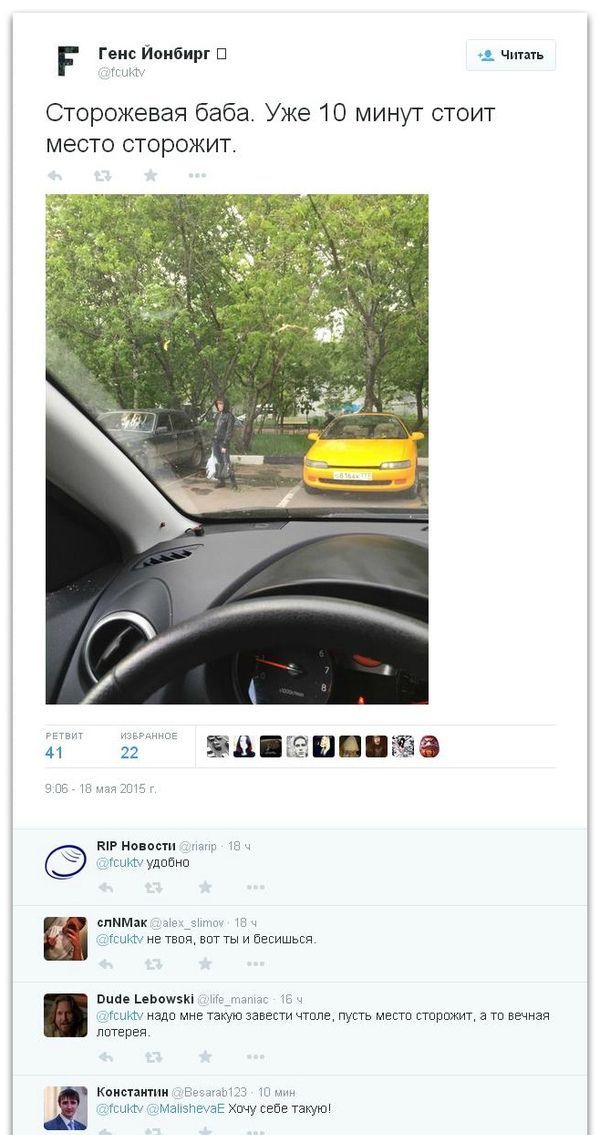
Task: View the 41 retweets count
Action: 54,753
